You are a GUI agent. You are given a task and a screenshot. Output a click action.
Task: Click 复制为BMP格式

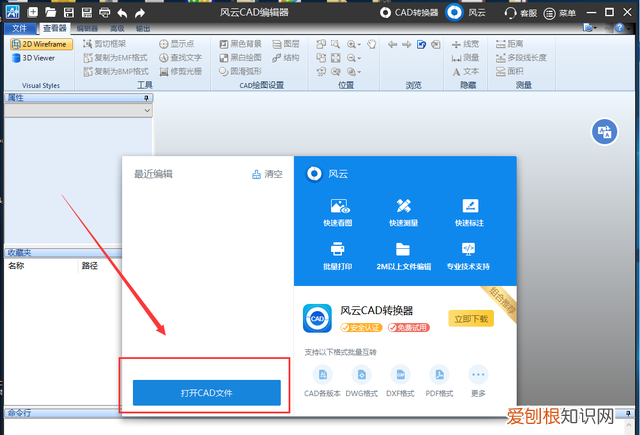coord(116,71)
